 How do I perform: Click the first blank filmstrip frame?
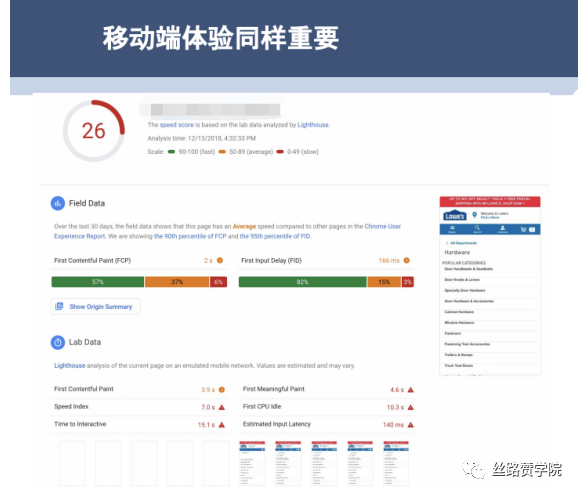tap(72, 463)
